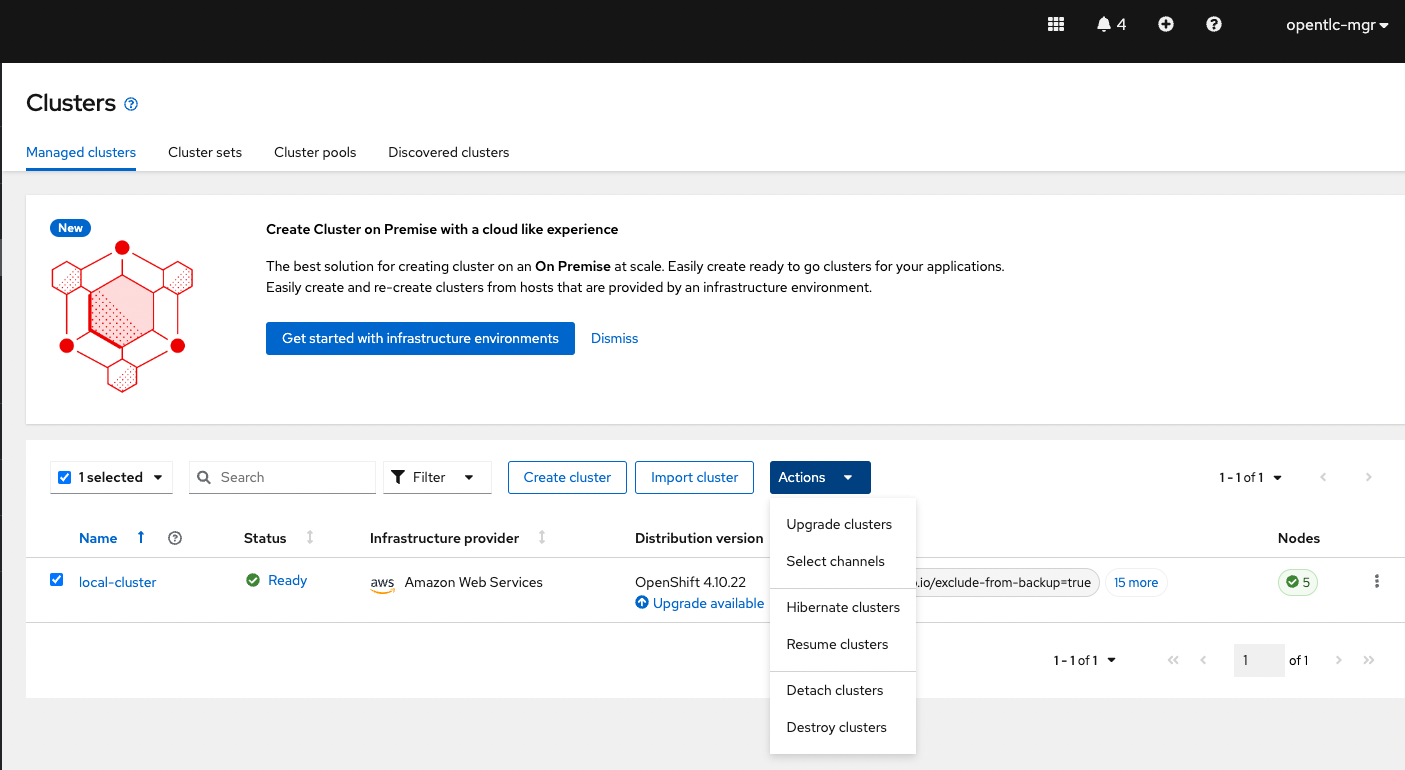Viewport: 1405px width, 770px height.
Task: Click the plus add icon in header
Action: click(x=1166, y=25)
